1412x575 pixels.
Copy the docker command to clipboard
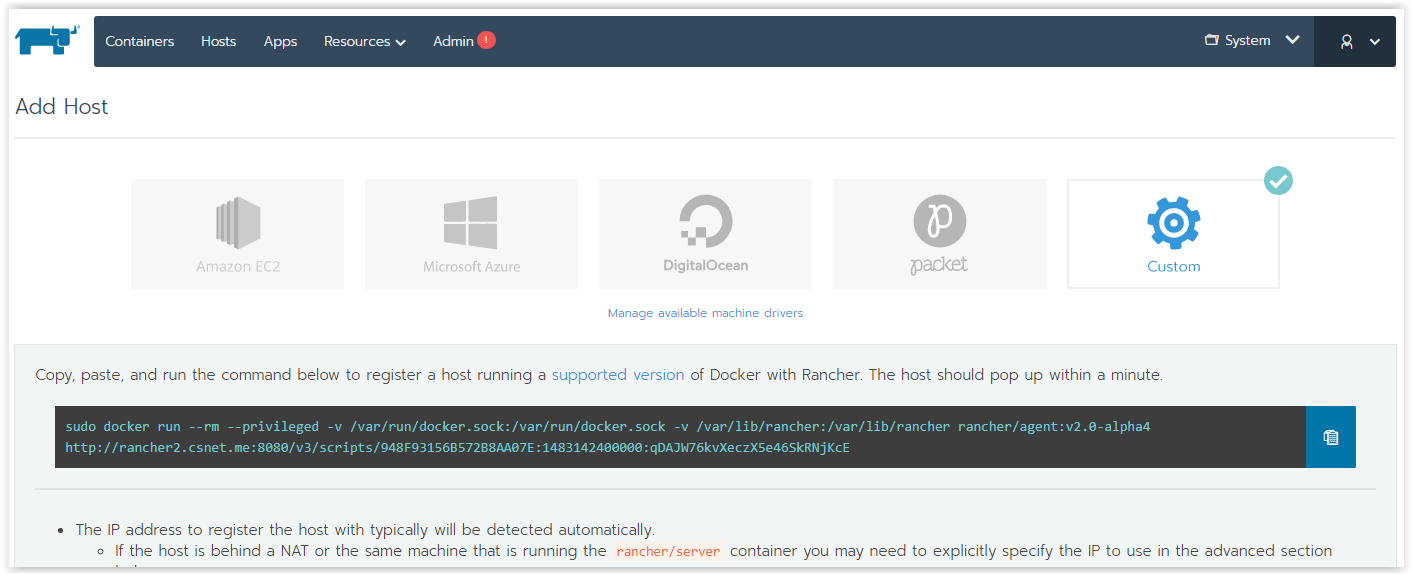(1330, 437)
